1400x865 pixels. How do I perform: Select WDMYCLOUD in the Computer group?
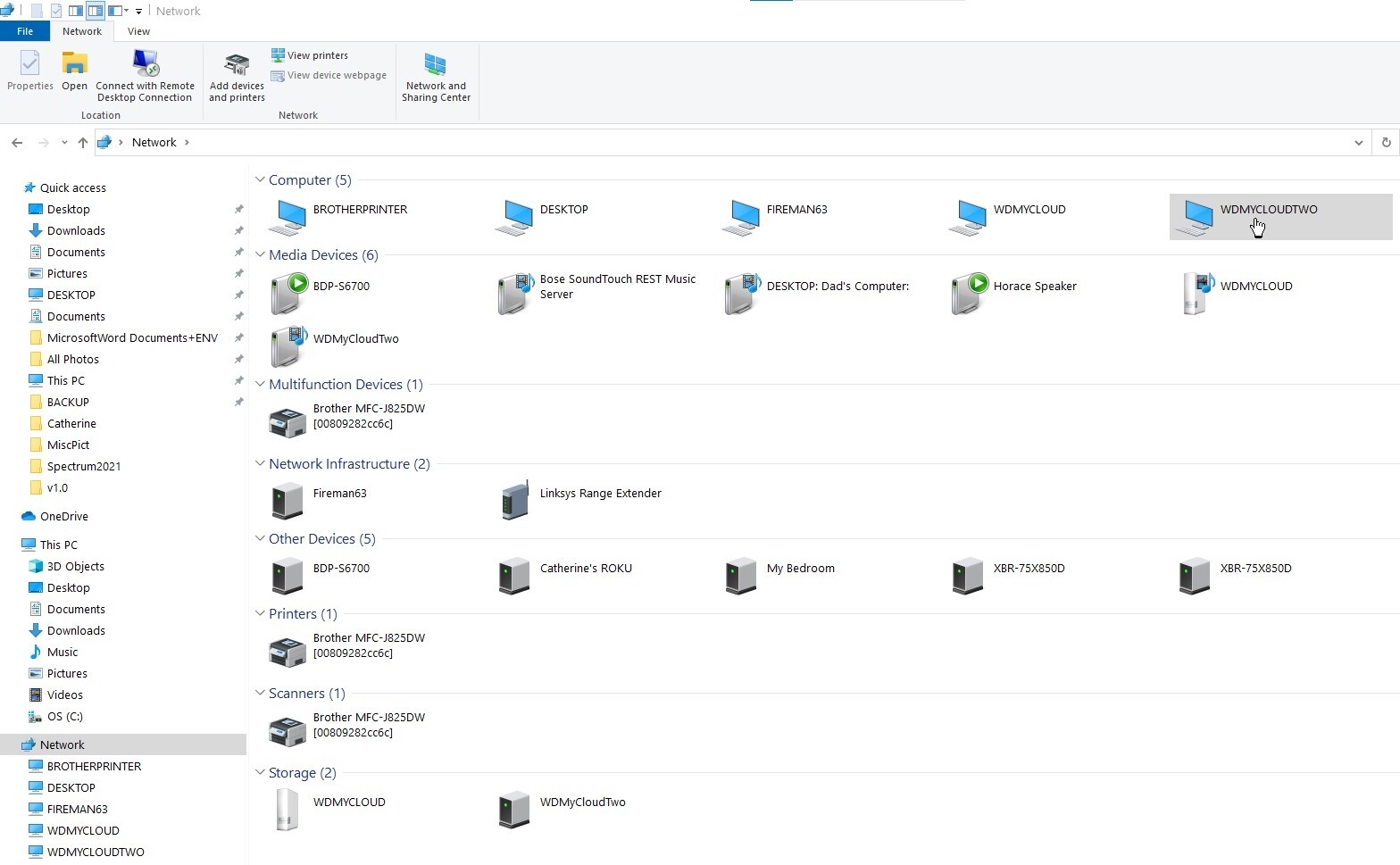tap(1008, 217)
